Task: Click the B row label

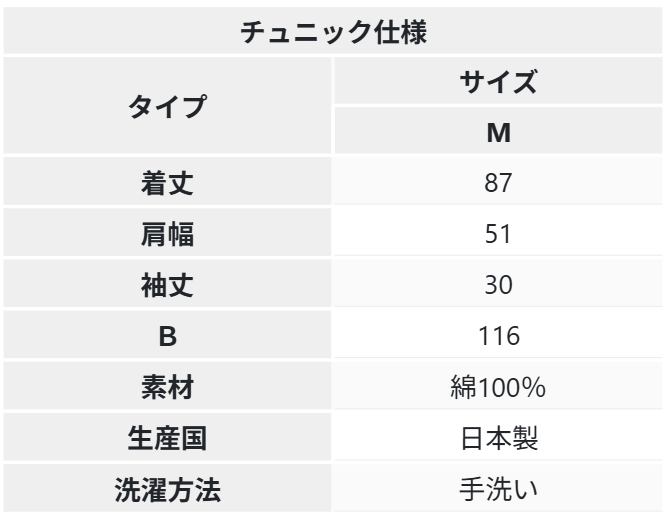Action: (x=168, y=337)
